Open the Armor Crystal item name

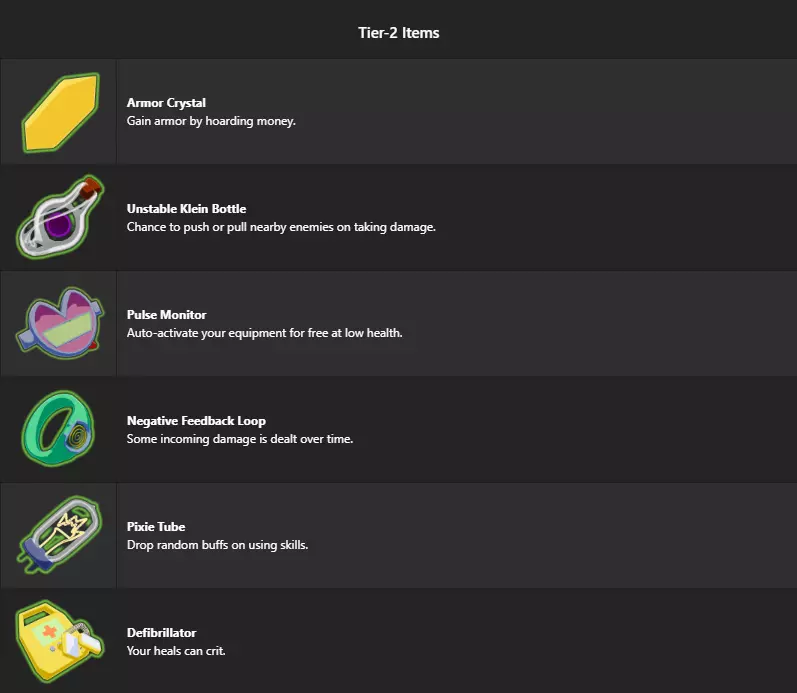pyautogui.click(x=166, y=103)
